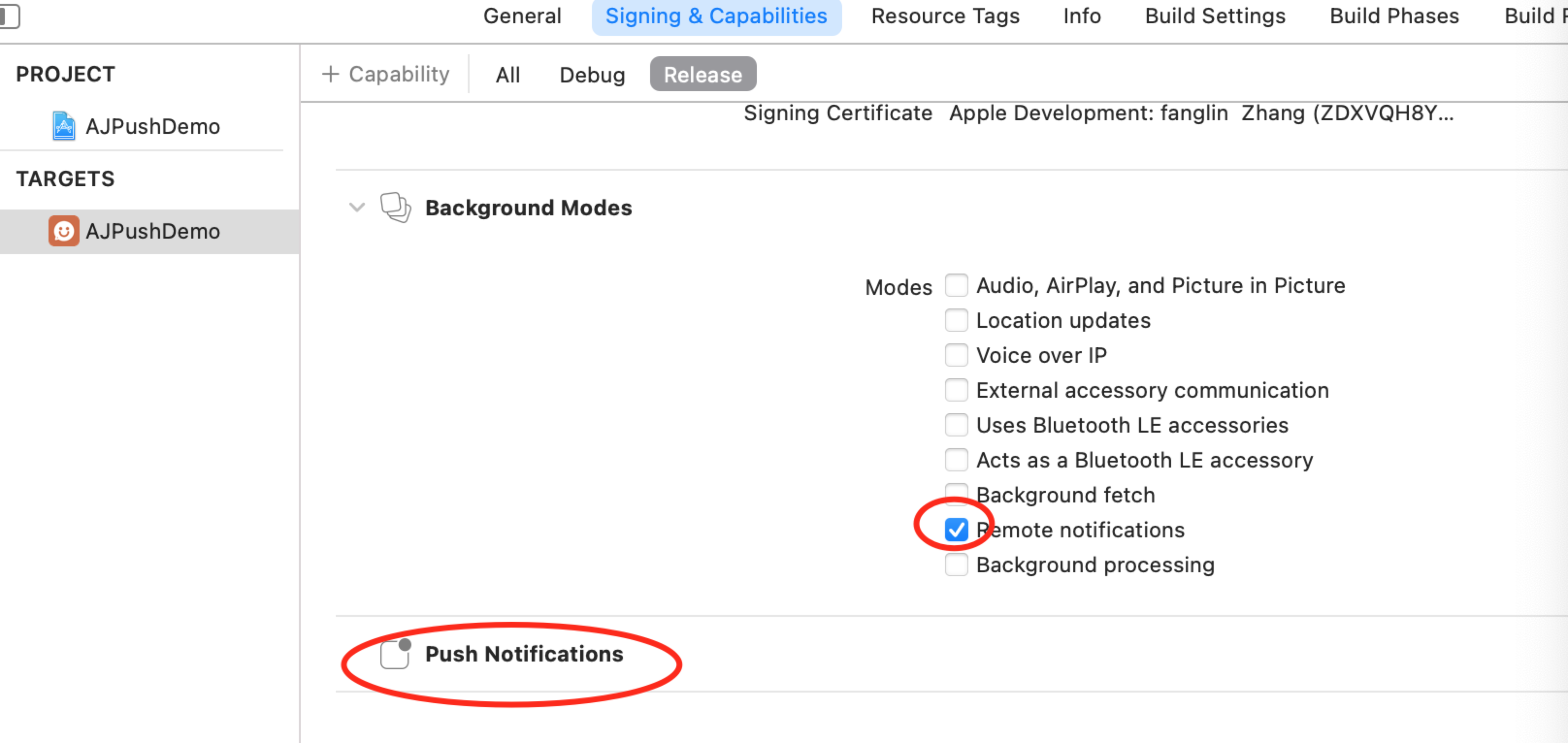Click the Background Modes capability icon

pyautogui.click(x=395, y=208)
